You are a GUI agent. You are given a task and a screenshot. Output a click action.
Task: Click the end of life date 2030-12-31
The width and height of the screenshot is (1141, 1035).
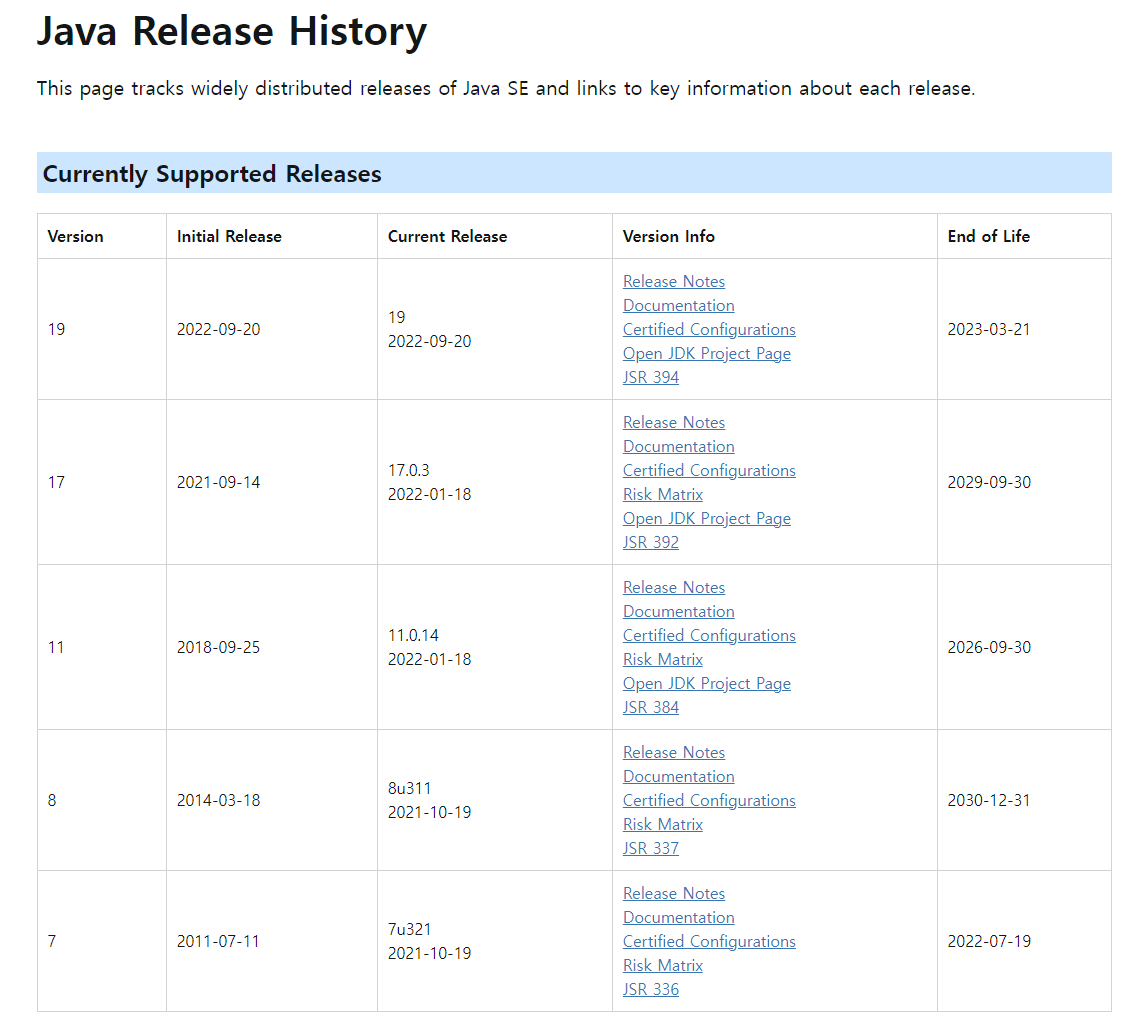[x=989, y=801]
